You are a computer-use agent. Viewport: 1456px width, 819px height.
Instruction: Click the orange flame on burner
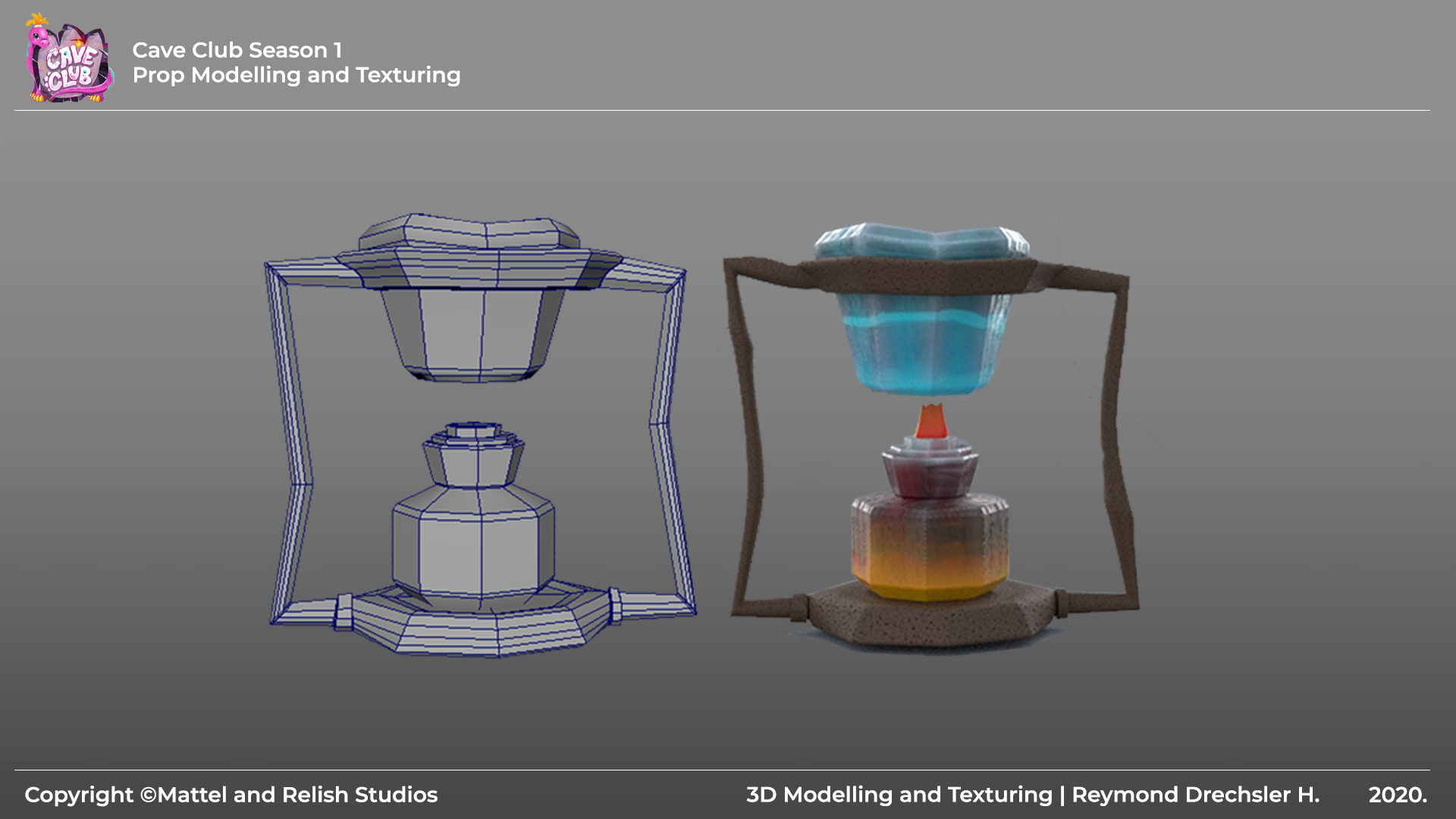pyautogui.click(x=931, y=422)
